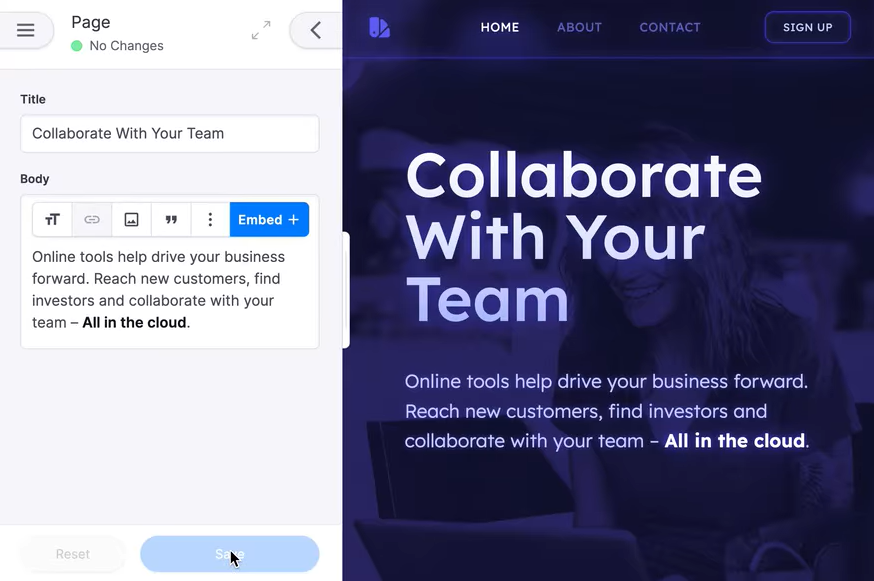Save the page changes
The width and height of the screenshot is (874, 581).
point(230,554)
